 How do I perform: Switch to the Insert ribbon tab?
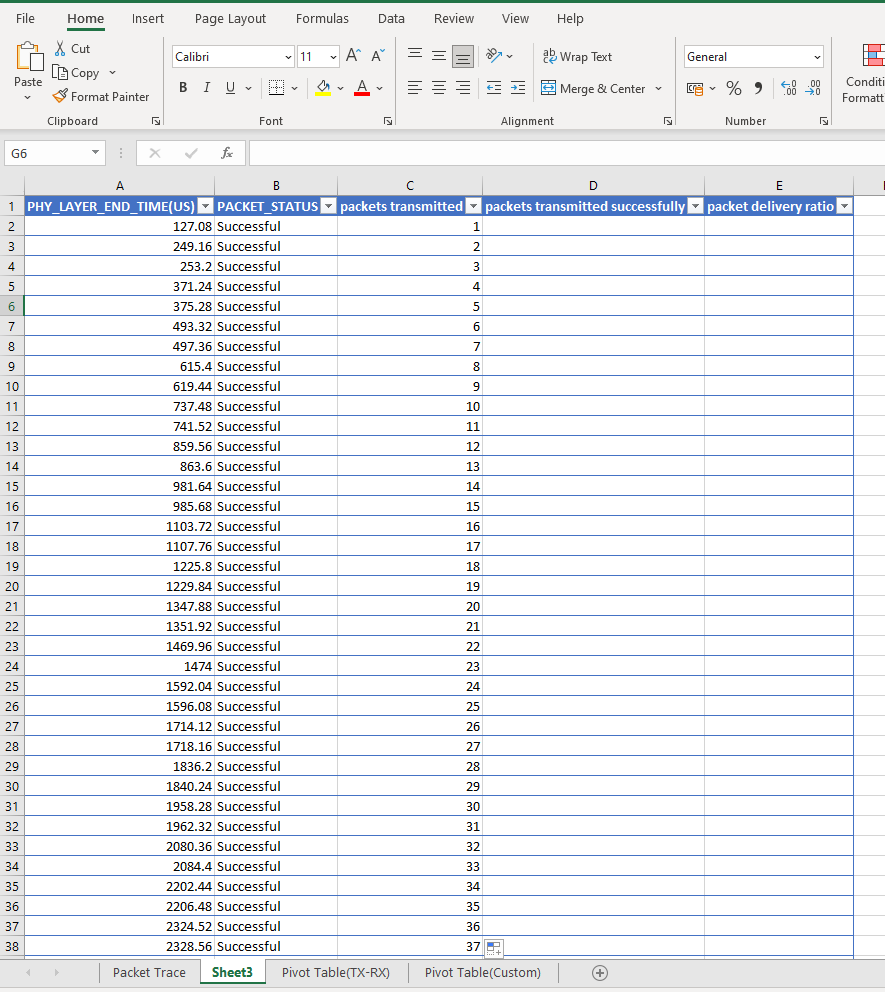click(147, 18)
